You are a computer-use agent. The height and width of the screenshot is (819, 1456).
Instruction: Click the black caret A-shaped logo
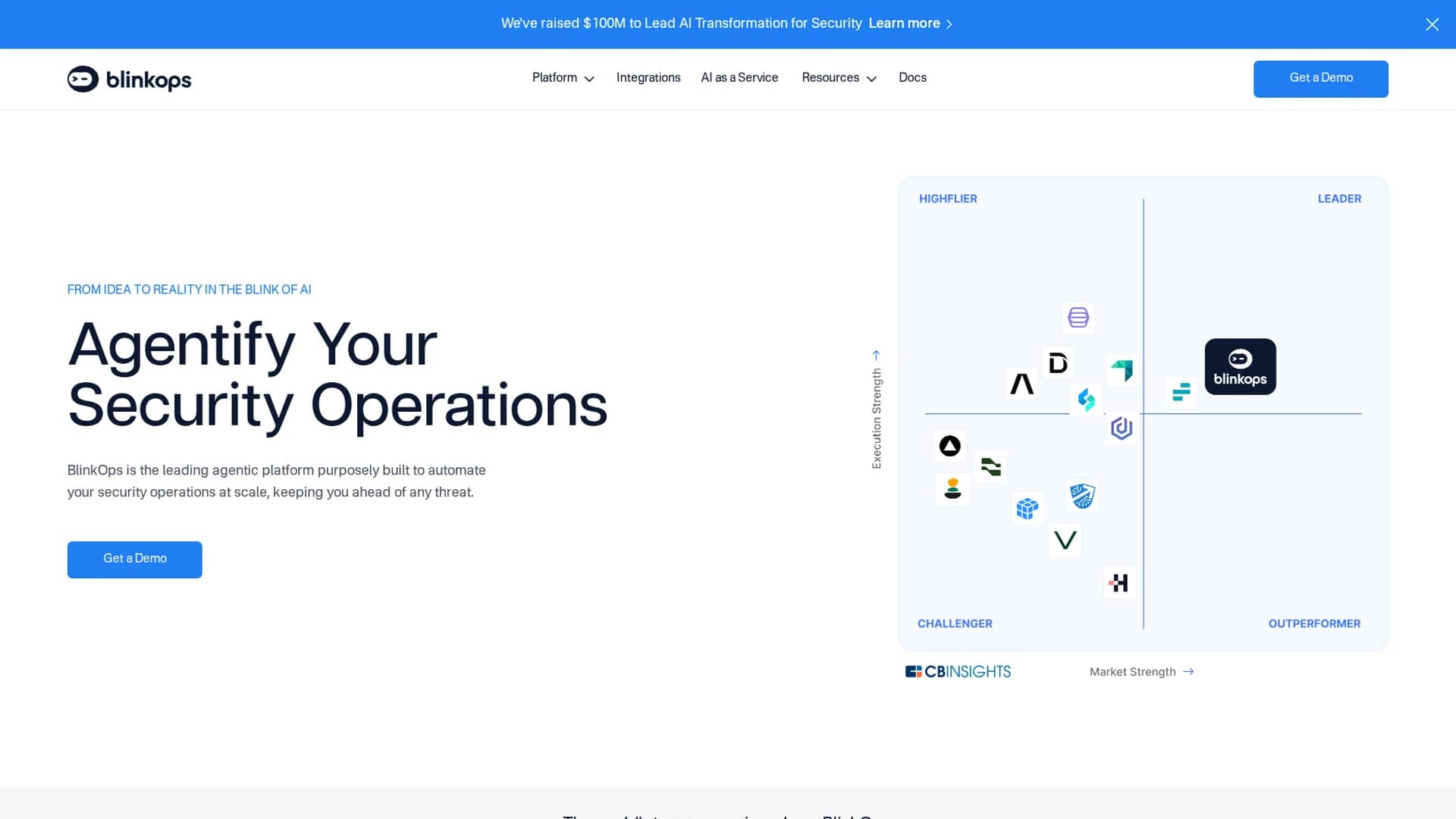pyautogui.click(x=1021, y=384)
